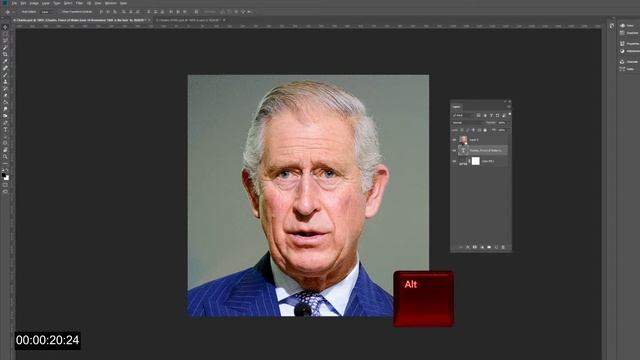640x360 pixels.
Task: Toggle lock transparent pixels
Action: pos(462,130)
